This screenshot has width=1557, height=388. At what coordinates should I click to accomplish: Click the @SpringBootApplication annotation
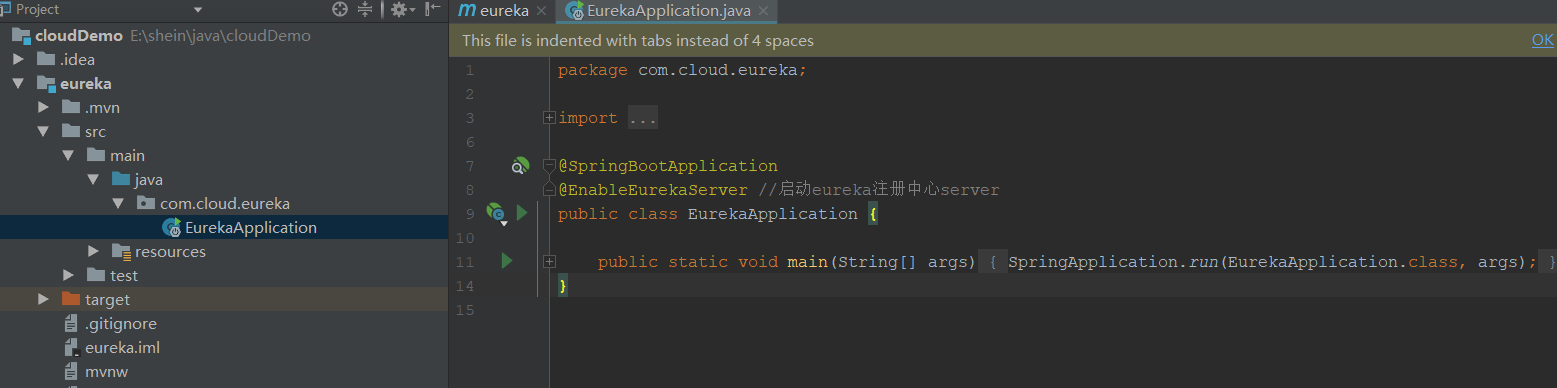(x=667, y=166)
